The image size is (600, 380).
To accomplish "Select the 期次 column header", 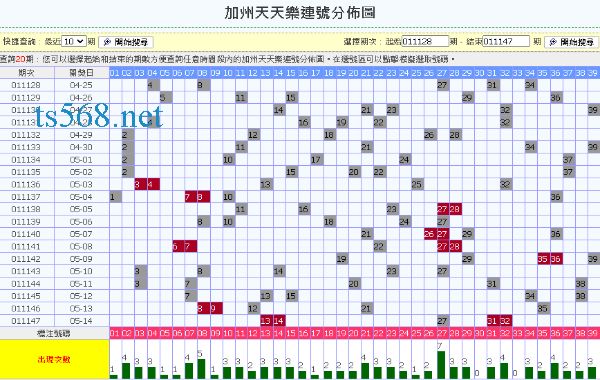I will 27,73.
